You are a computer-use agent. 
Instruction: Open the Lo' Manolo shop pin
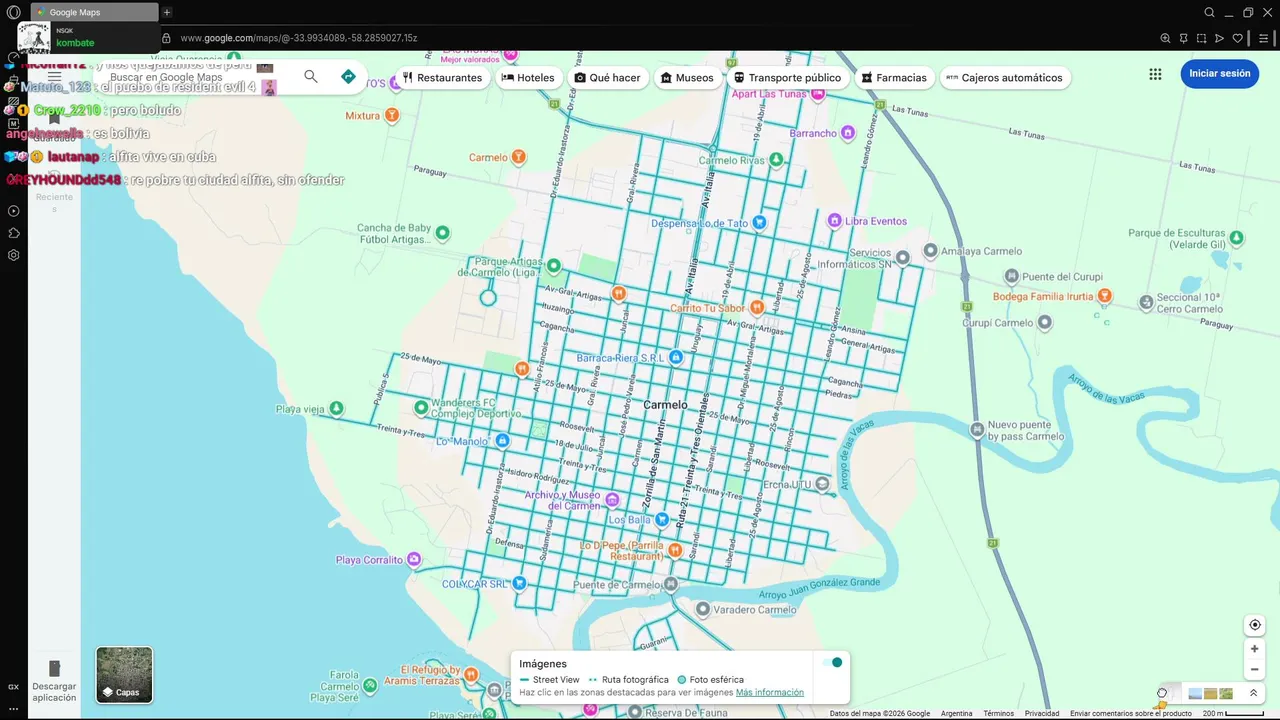click(x=502, y=441)
